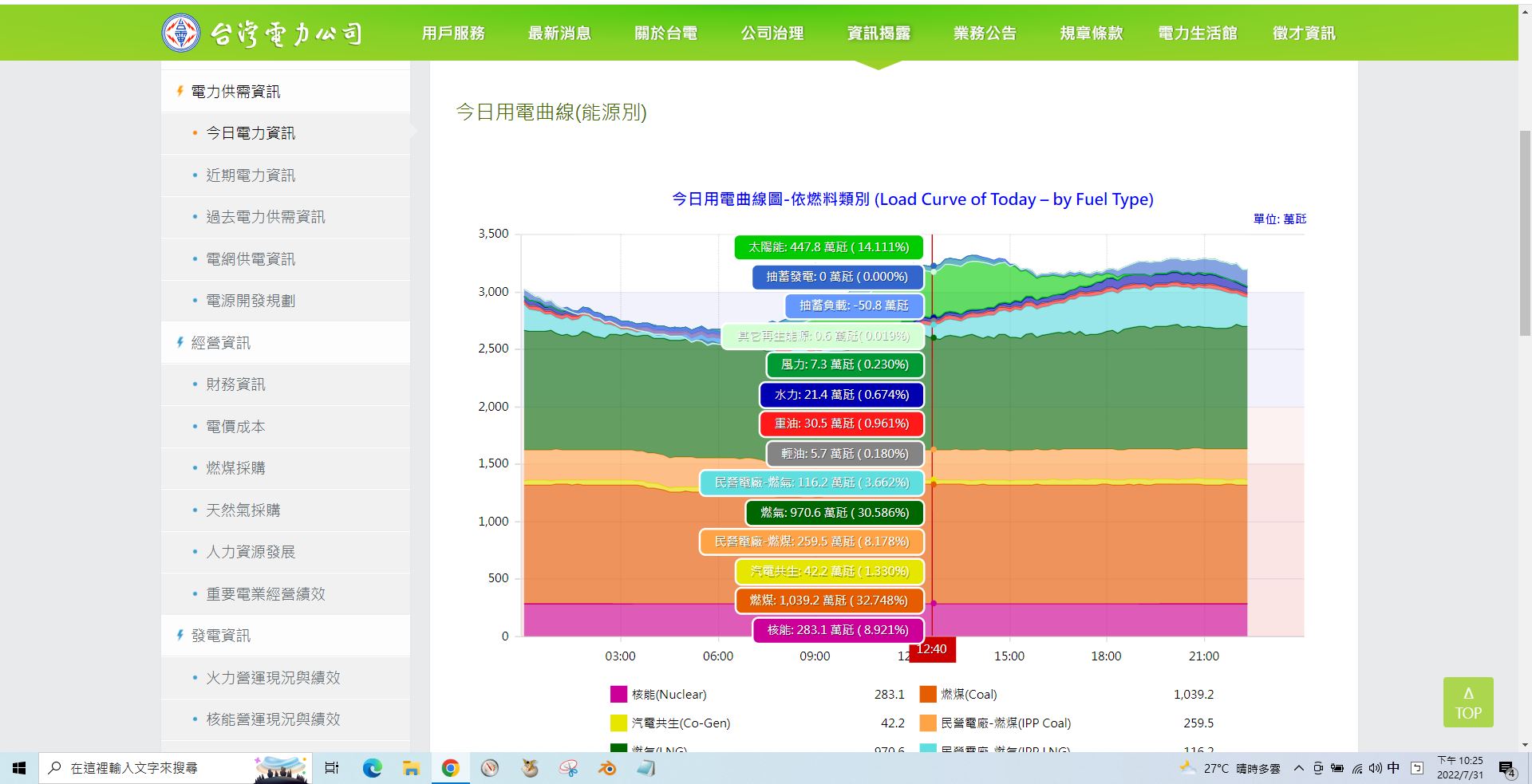Open 人力資源發展 in the sidebar
Screen dimensions: 1532x784
tap(286, 552)
